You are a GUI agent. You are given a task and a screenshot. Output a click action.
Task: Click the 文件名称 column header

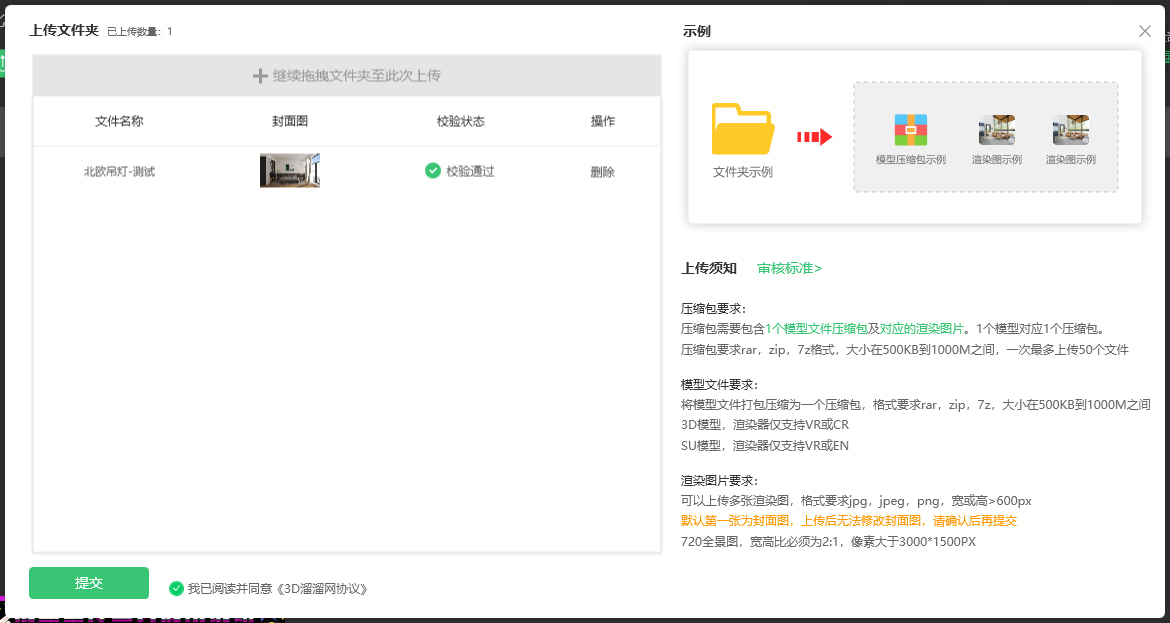point(119,121)
